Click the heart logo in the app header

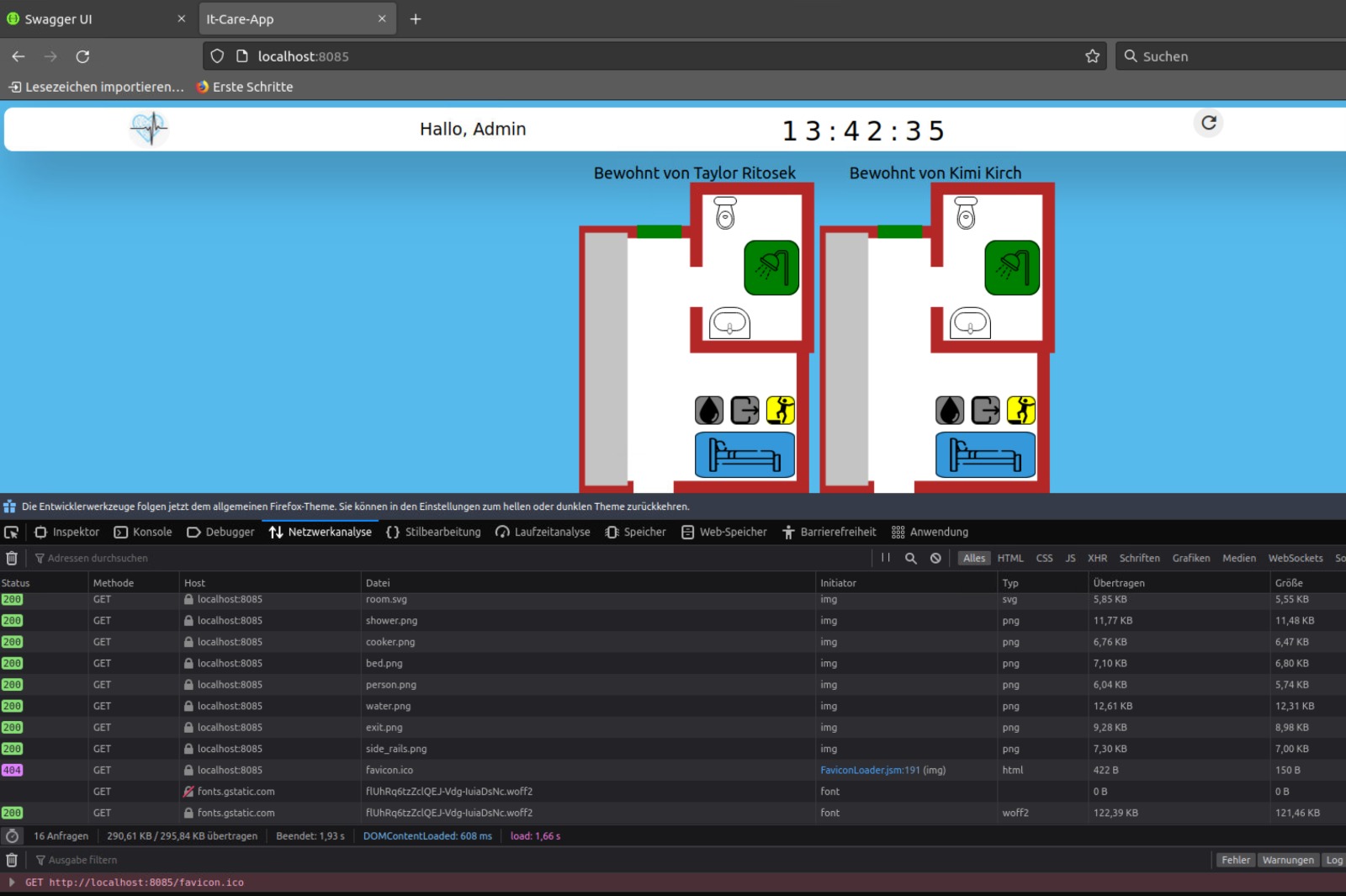point(150,129)
